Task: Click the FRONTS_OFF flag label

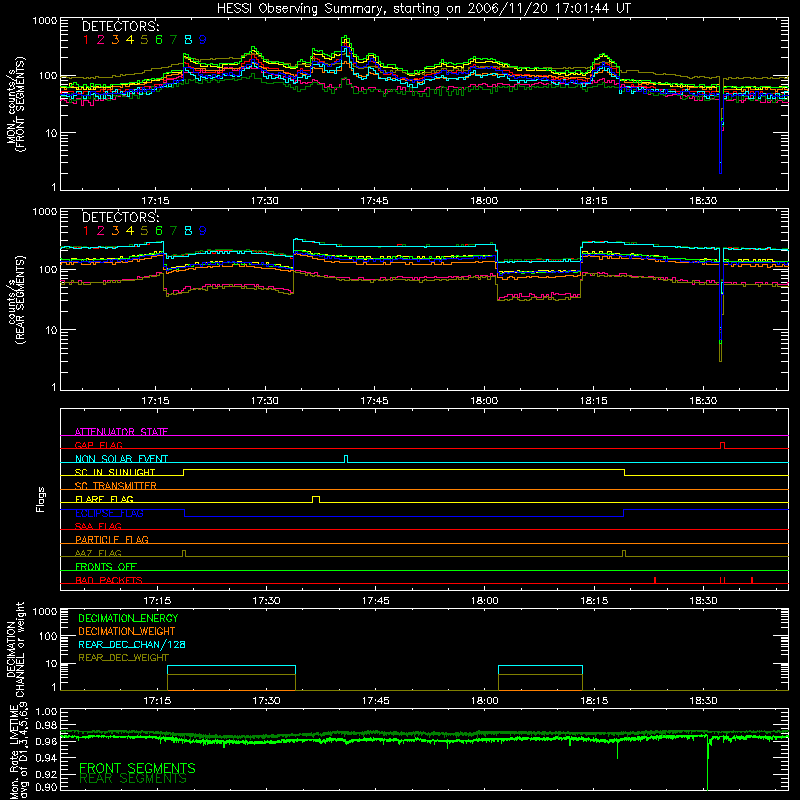Action: pyautogui.click(x=106, y=566)
